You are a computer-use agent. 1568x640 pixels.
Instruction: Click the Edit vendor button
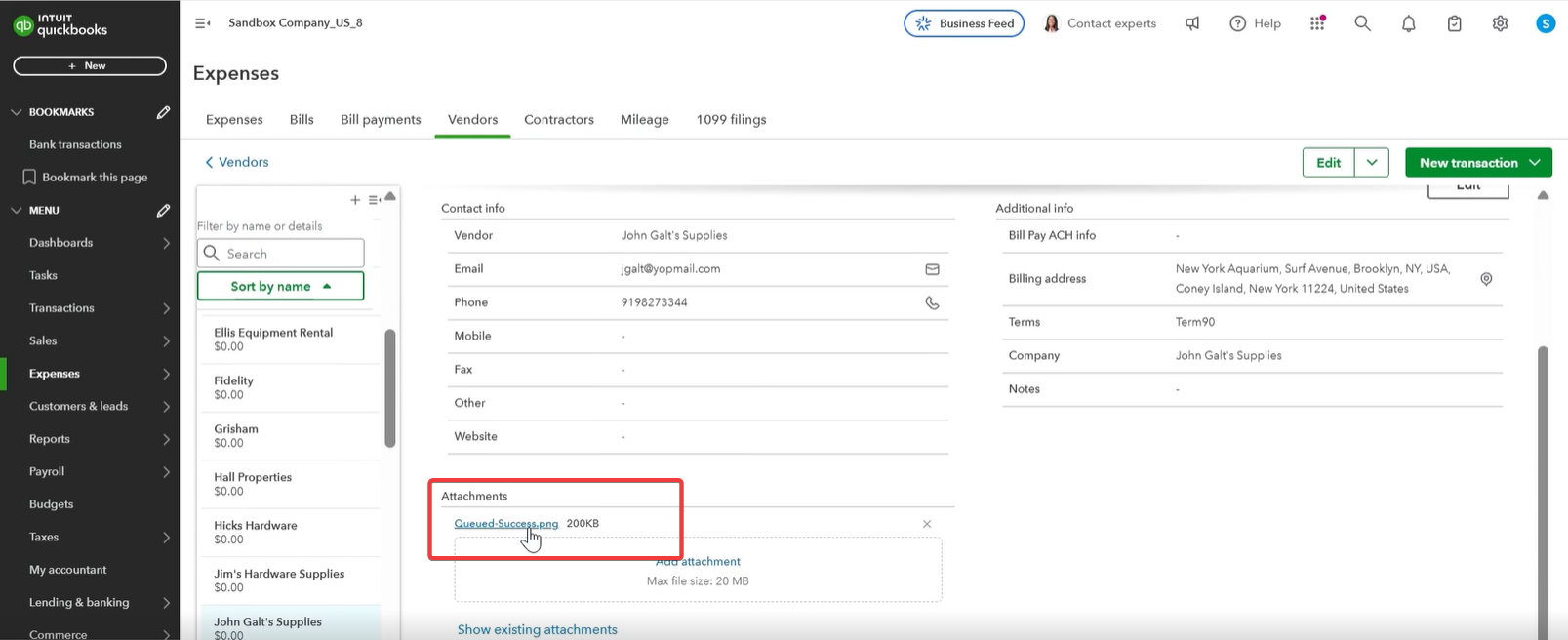click(x=1328, y=163)
